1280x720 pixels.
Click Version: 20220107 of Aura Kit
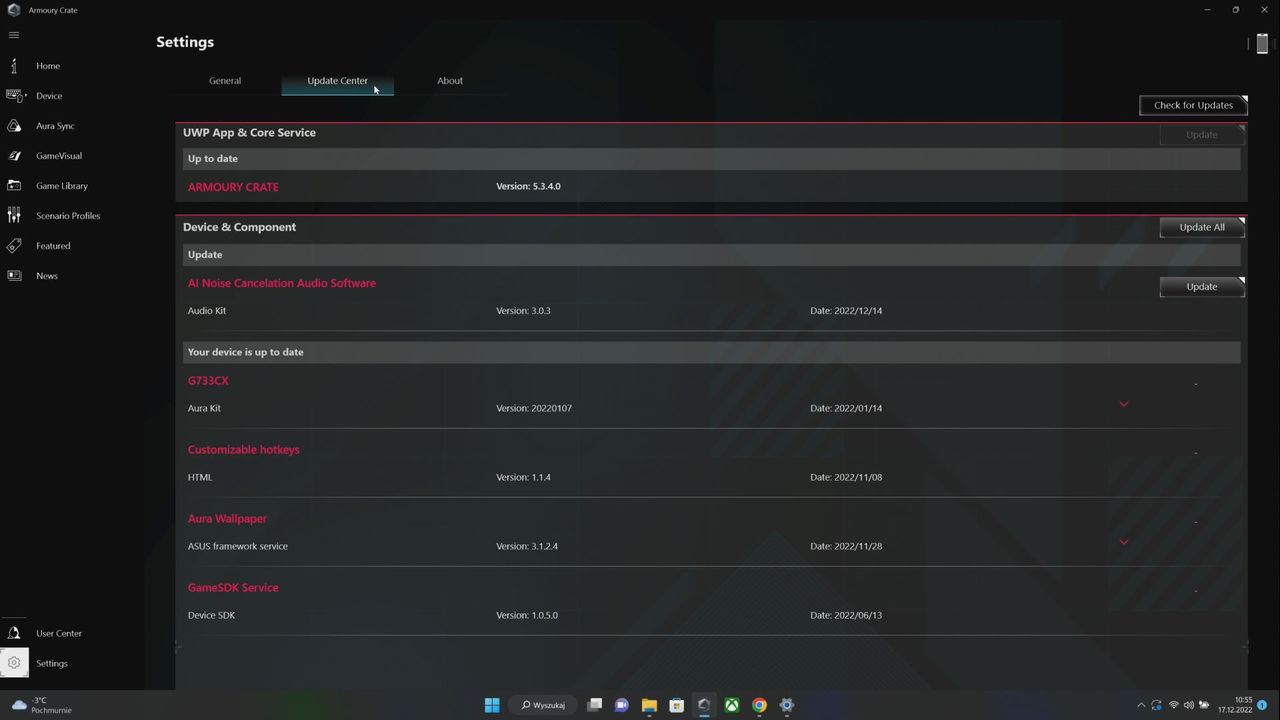pos(534,408)
